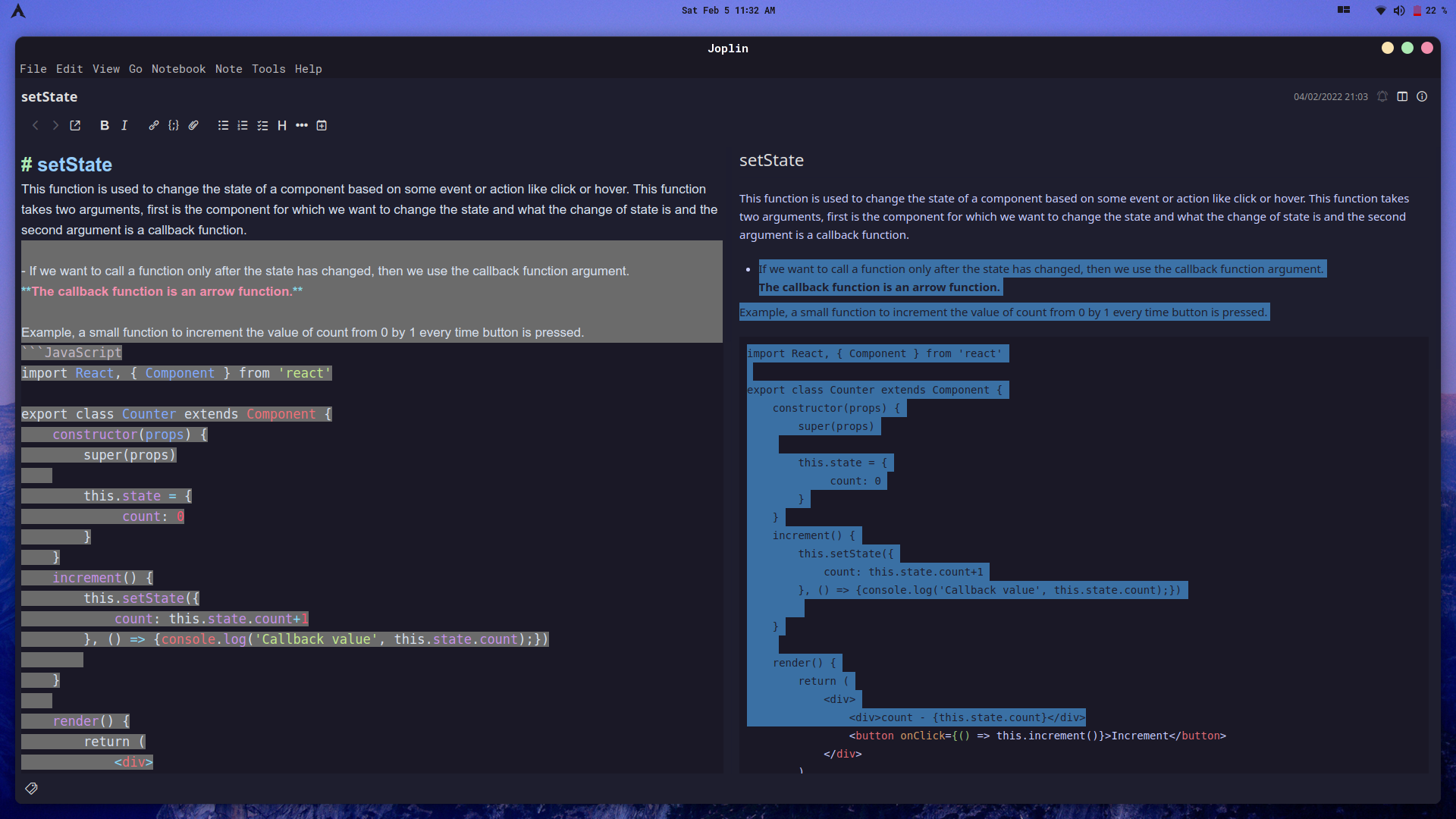Insert a hyperlink using link icon
This screenshot has height=819, width=1456.
(154, 126)
